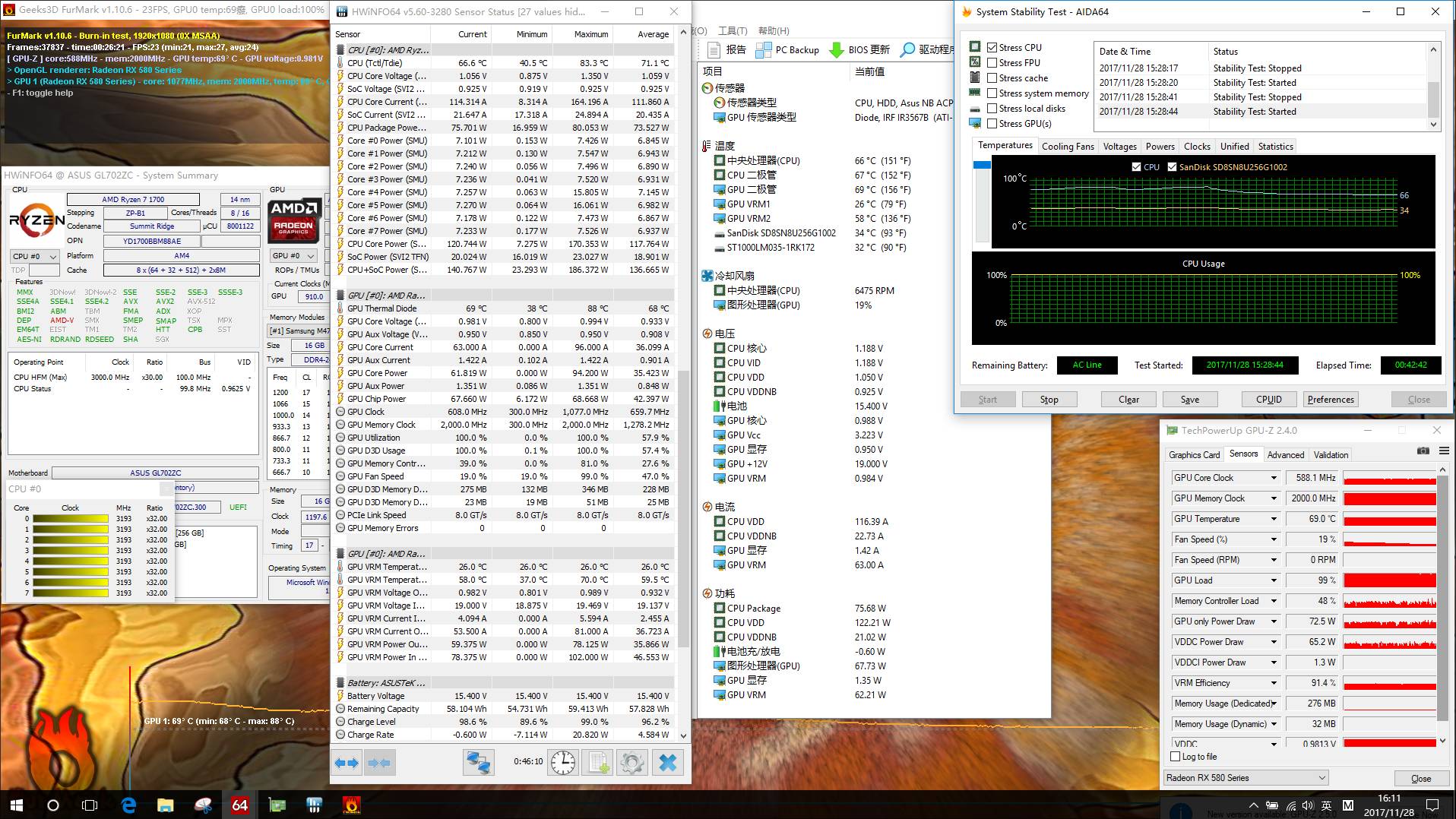Screen dimensions: 1456x819
Task: Click the HWiNFO sensor list vertical scrollbar
Action: click(x=683, y=384)
